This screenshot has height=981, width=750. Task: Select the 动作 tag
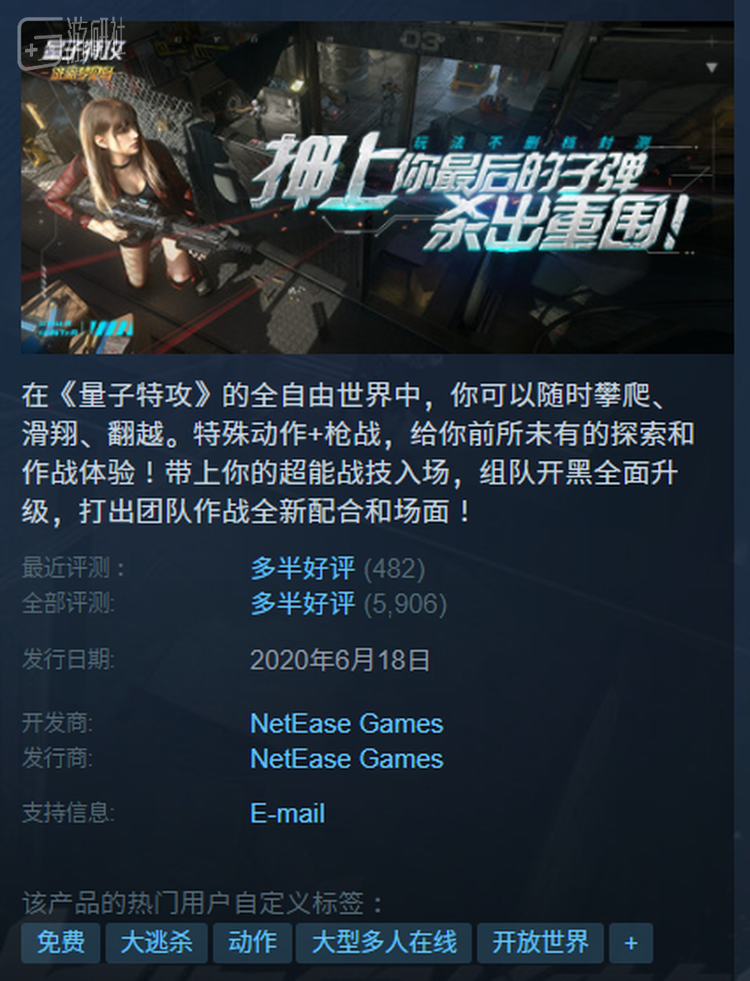pyautogui.click(x=252, y=942)
